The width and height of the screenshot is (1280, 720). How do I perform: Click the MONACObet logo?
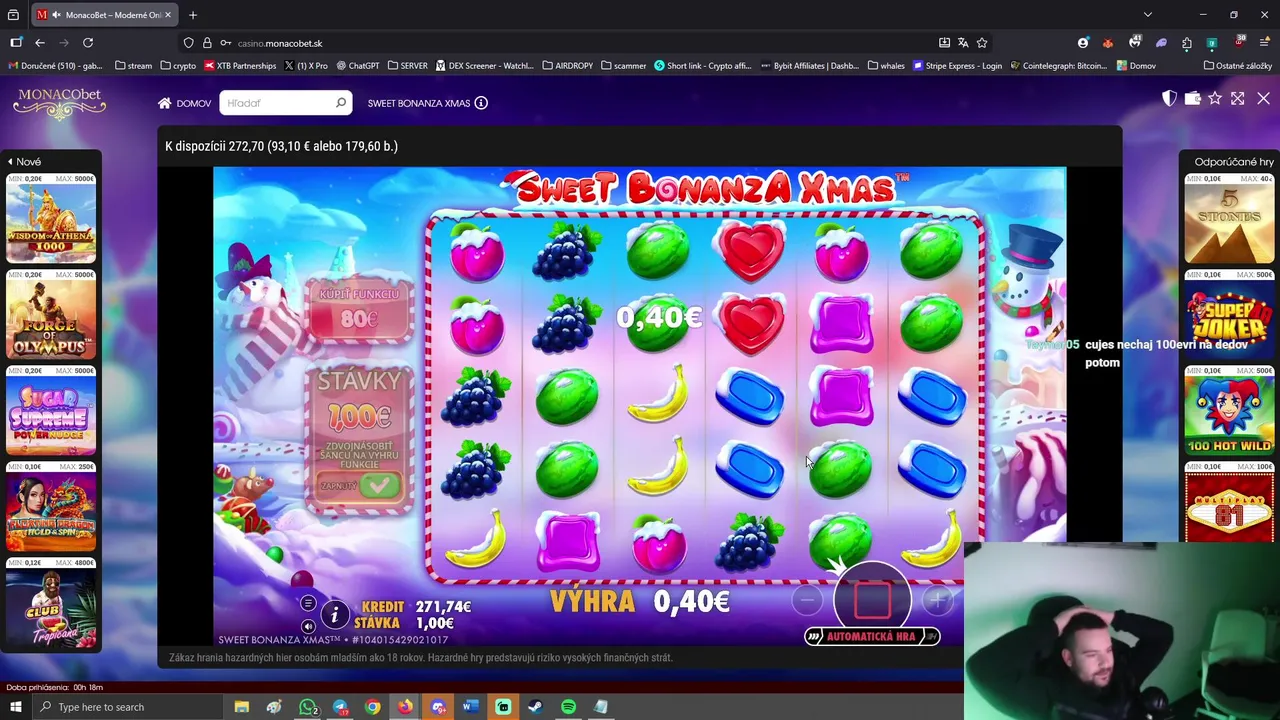tap(59, 104)
